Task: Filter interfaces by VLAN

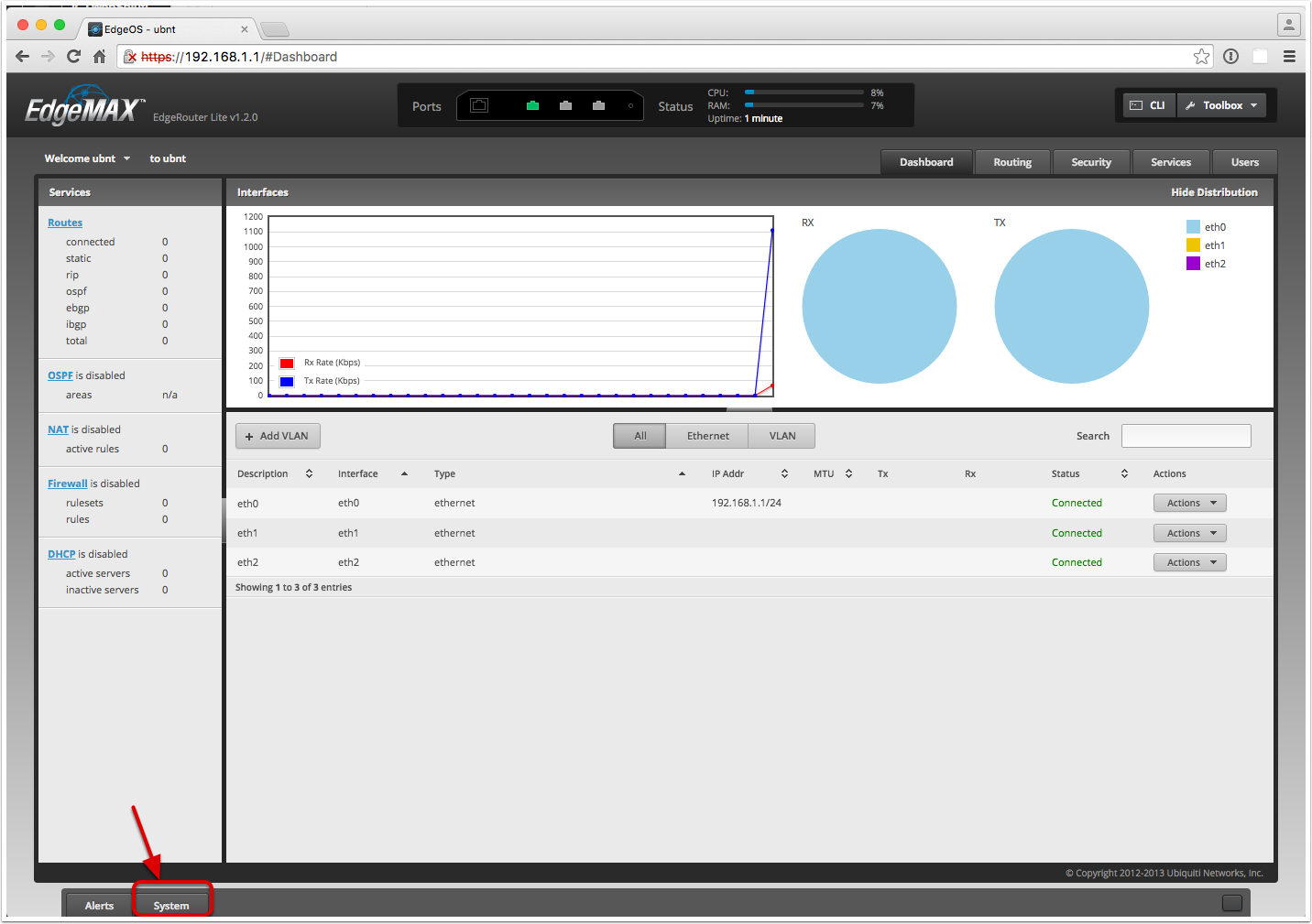Action: click(x=782, y=436)
